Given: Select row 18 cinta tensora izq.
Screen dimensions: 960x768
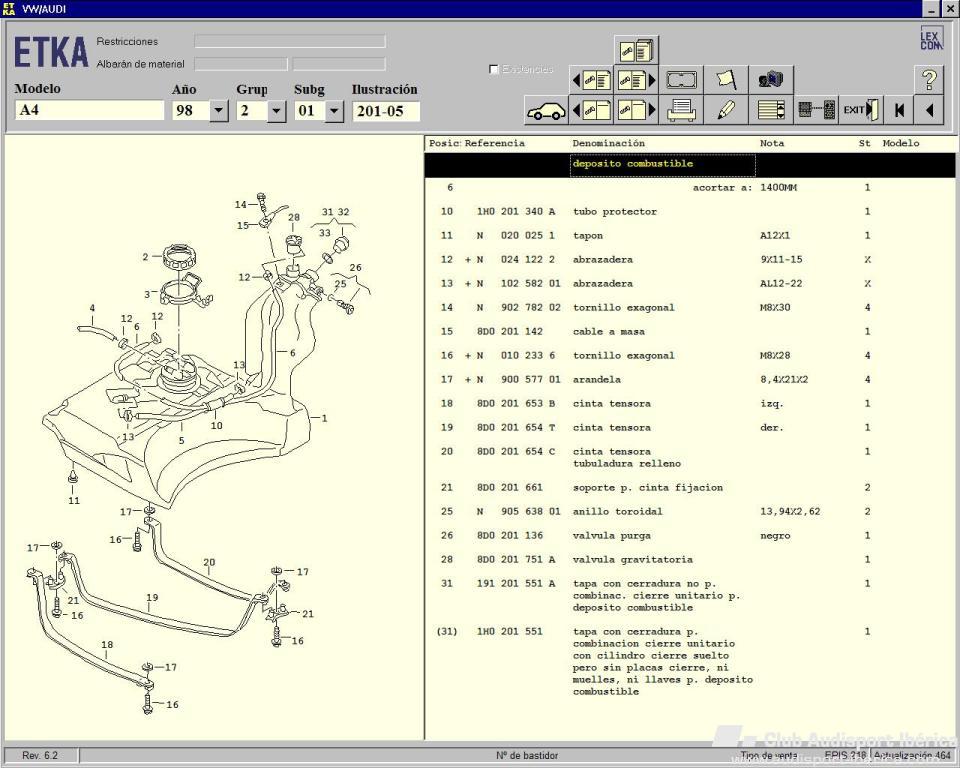Looking at the screenshot, I should tap(689, 404).
